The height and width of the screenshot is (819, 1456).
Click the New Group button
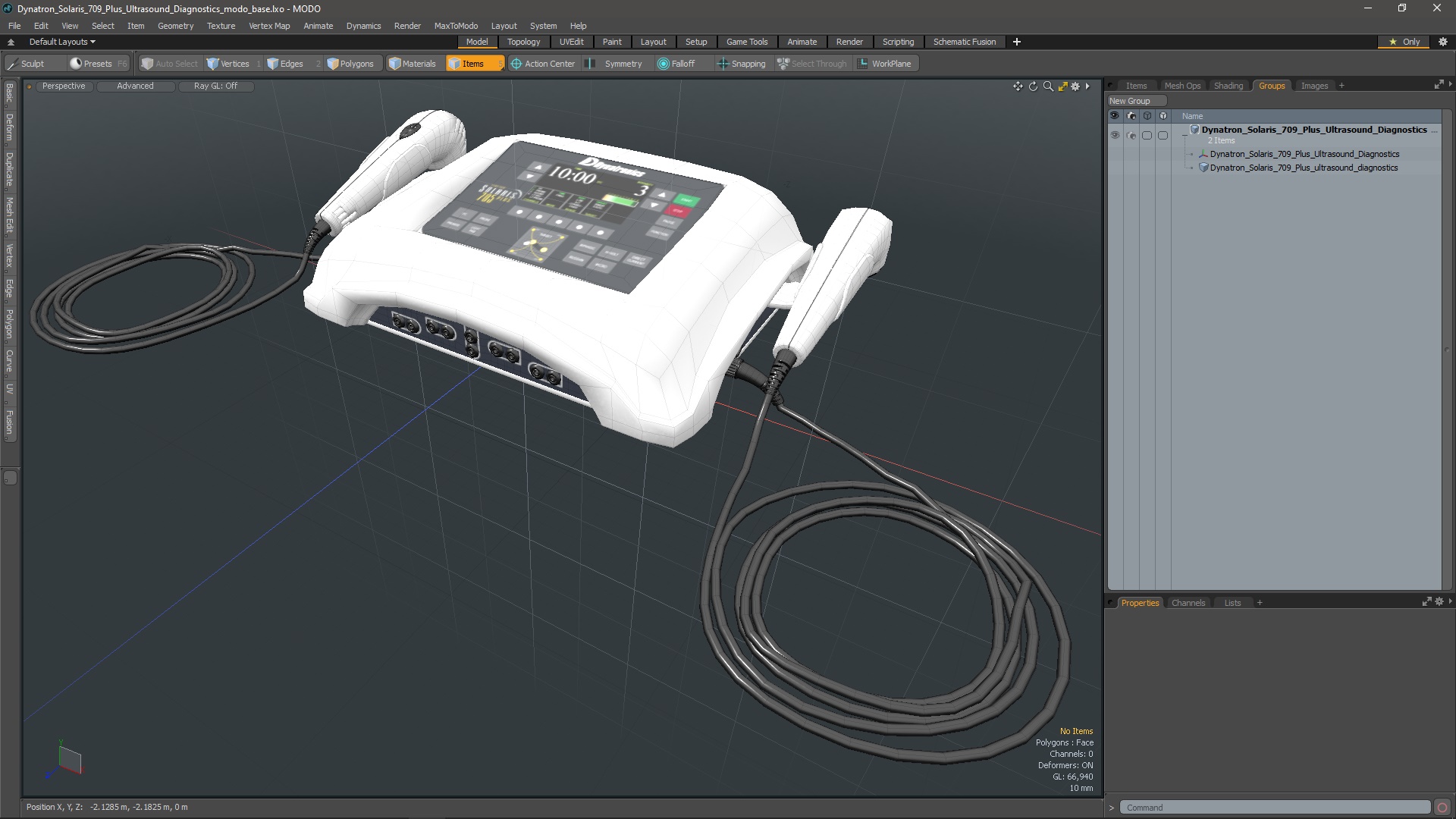click(1129, 101)
